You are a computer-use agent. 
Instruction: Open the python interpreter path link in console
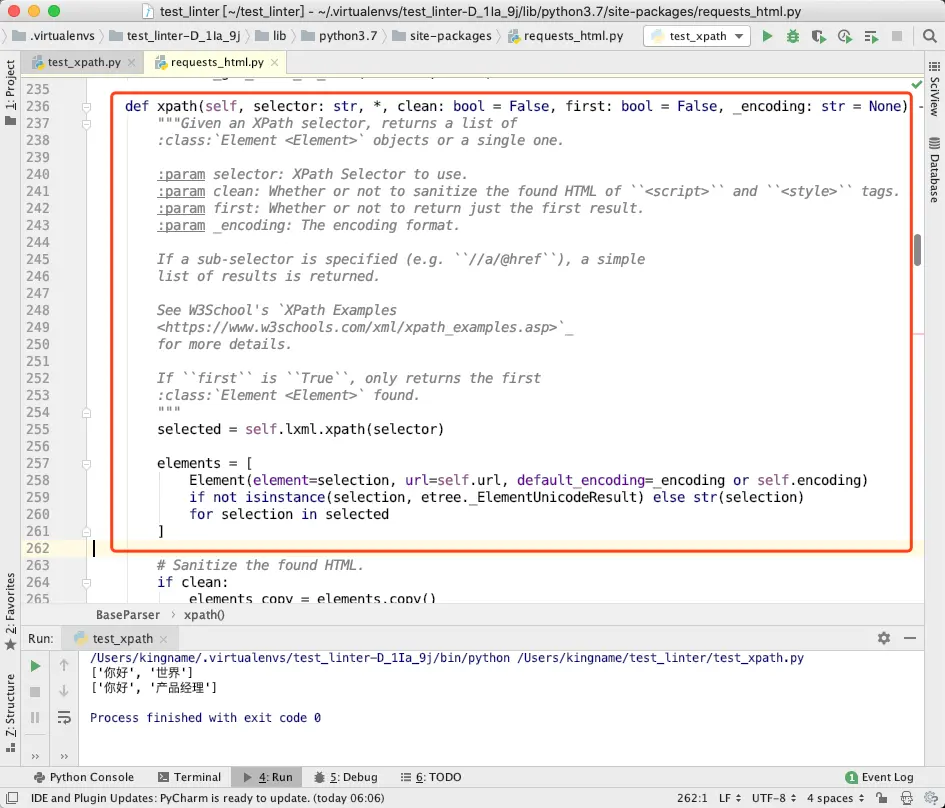[x=300, y=658]
